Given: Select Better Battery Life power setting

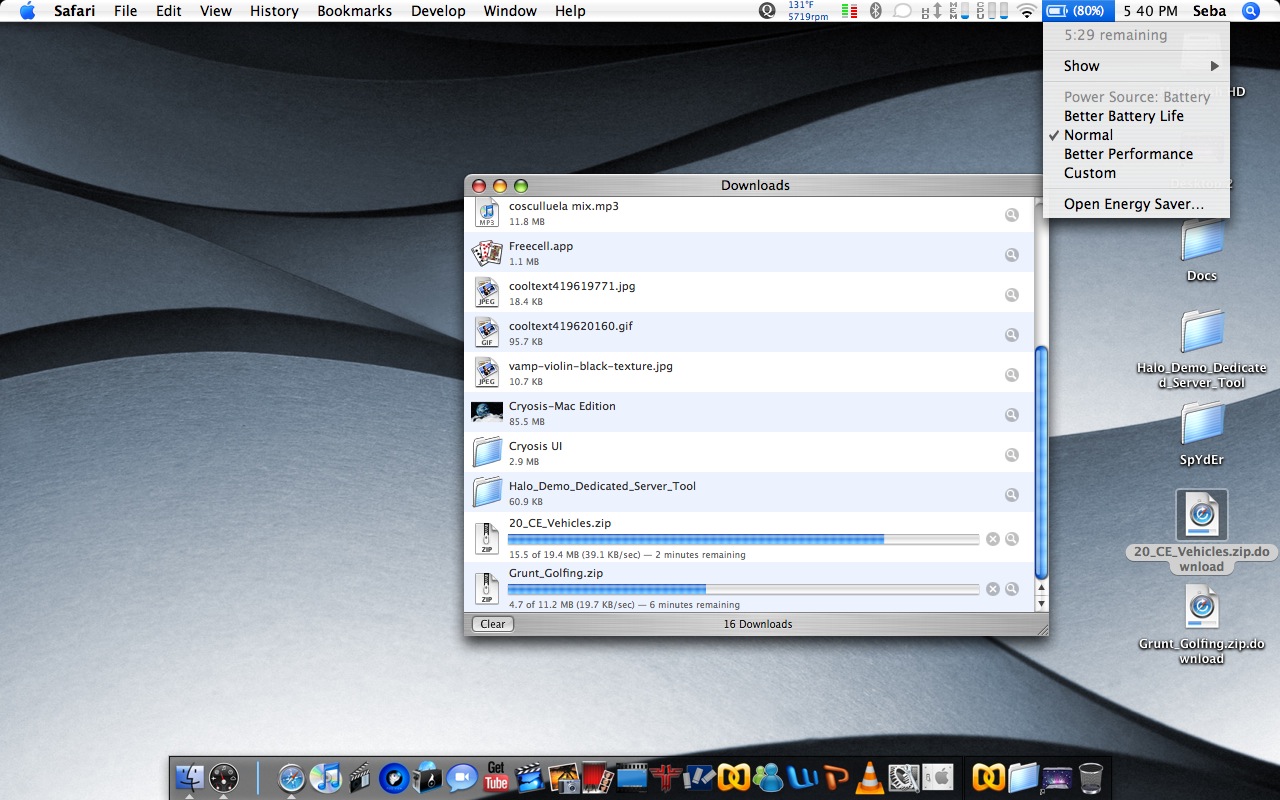Looking at the screenshot, I should click(1136, 116).
